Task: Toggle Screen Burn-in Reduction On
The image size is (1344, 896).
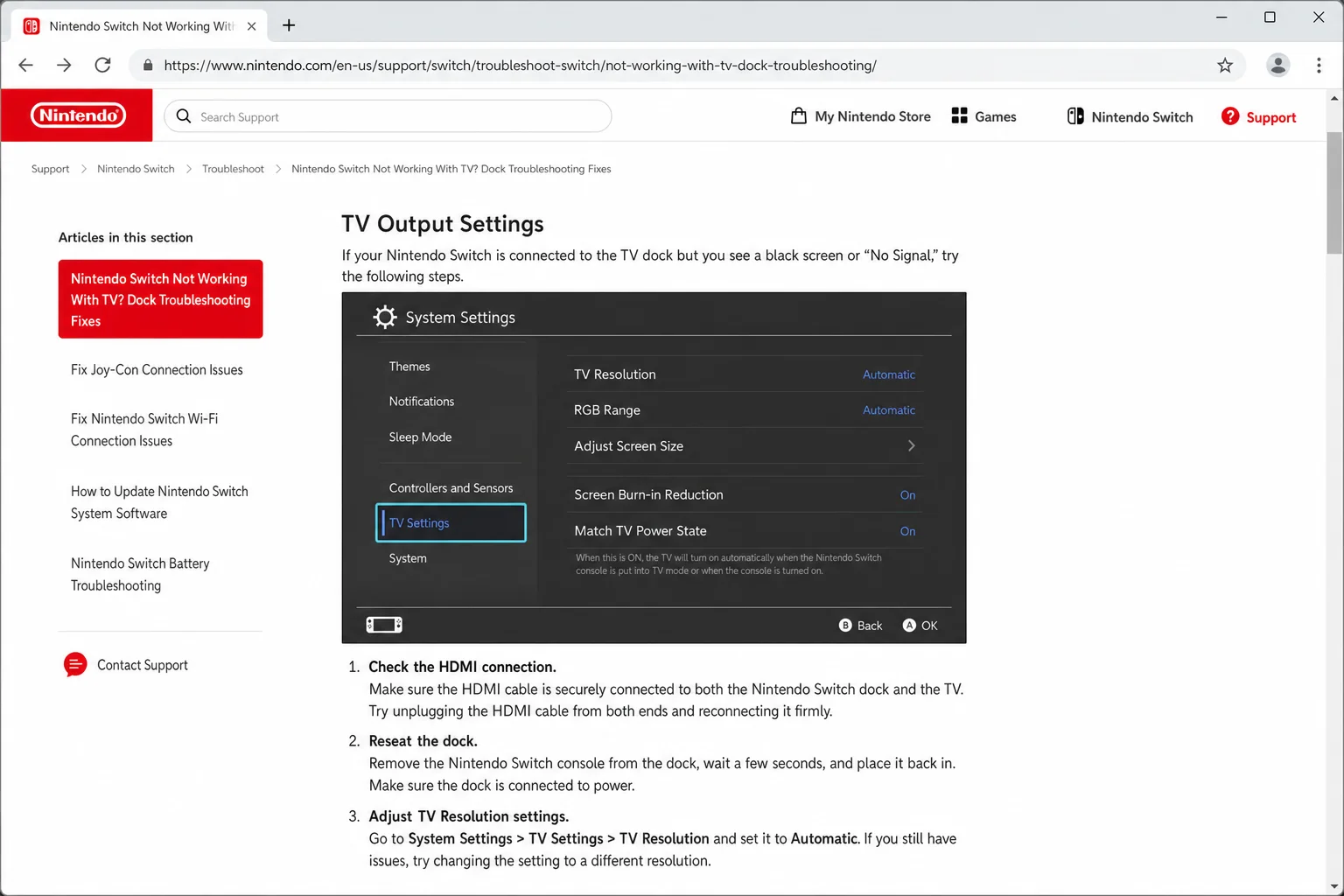Action: [907, 495]
